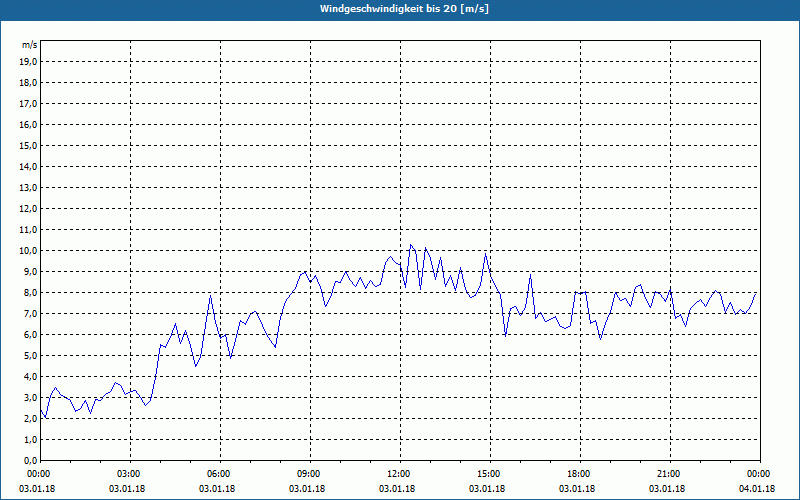Click the '03.01.18' date under 12:00
The width and height of the screenshot is (800, 500).
[396, 489]
